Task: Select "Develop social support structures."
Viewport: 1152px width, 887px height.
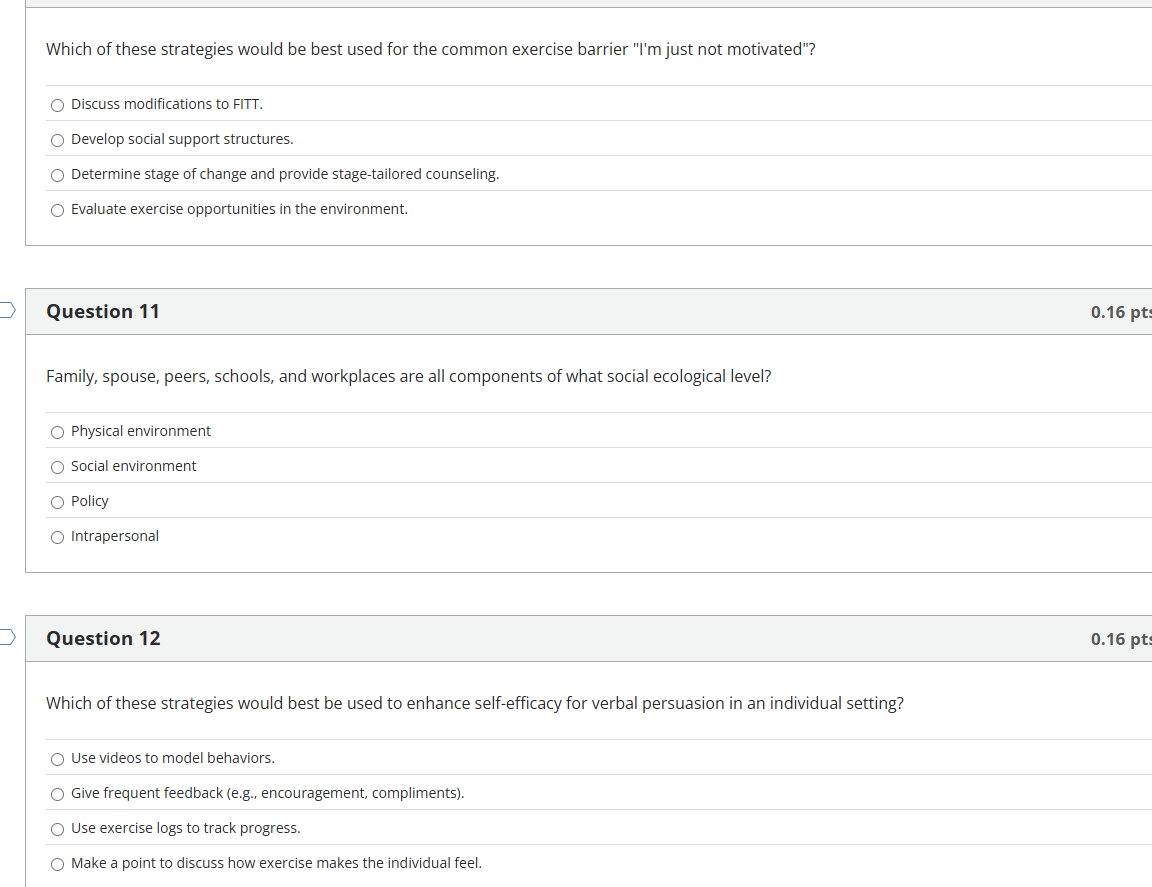Action: pos(57,140)
